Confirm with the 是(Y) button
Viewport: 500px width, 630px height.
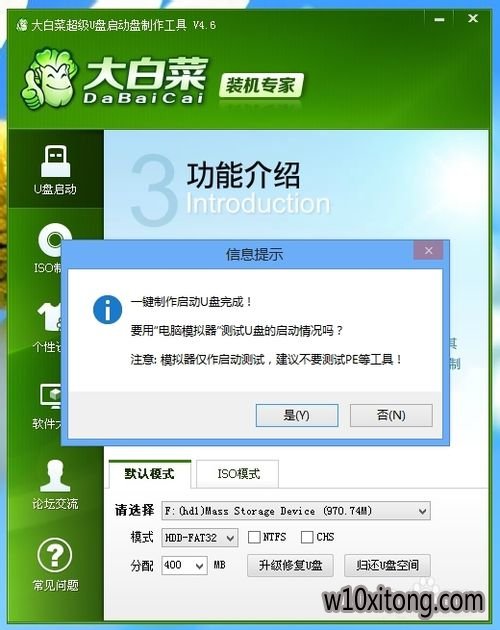[297, 415]
